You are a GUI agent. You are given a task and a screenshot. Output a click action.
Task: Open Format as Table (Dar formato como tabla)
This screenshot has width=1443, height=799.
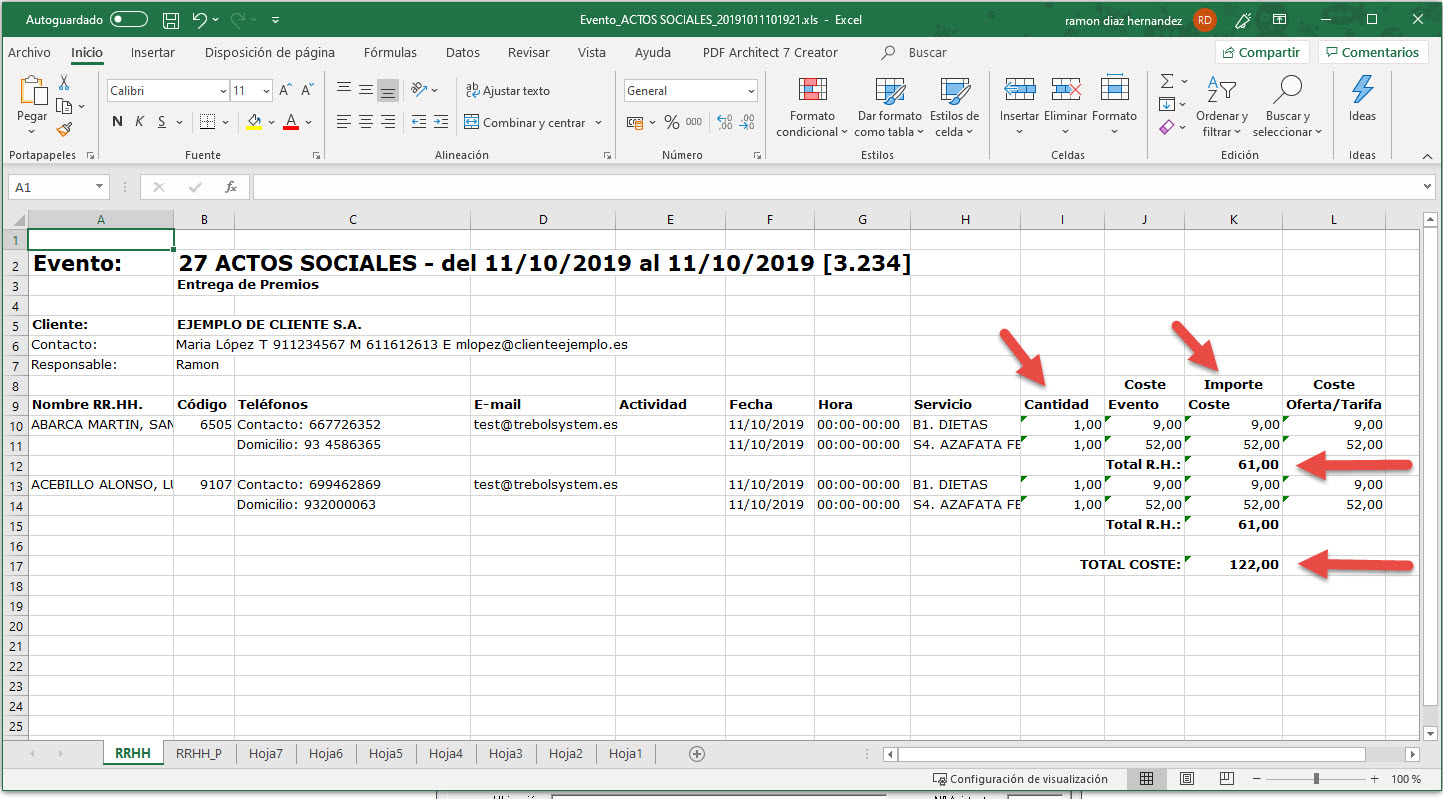pos(889,107)
